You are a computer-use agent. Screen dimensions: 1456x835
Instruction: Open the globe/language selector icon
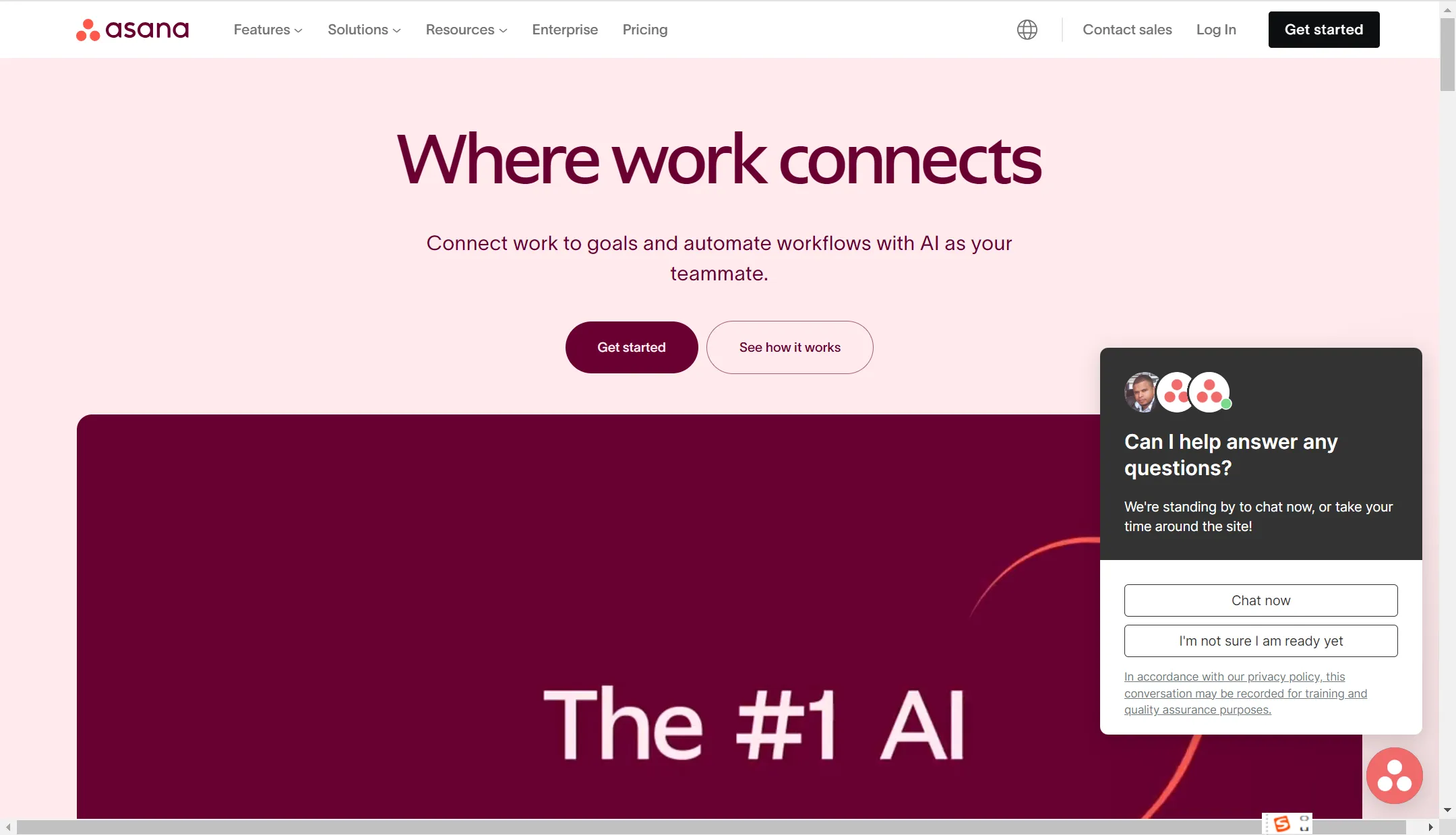1026,29
